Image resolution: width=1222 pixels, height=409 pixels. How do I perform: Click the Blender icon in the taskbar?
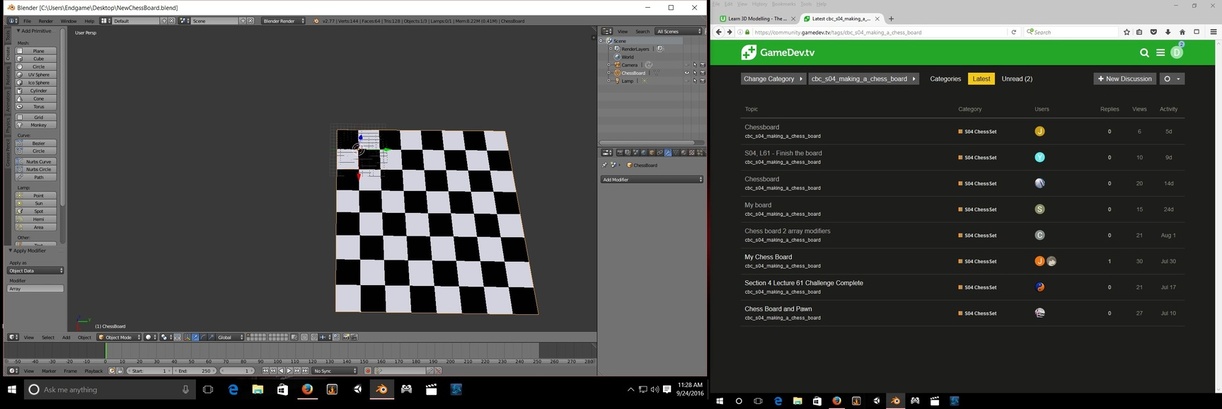pos(380,389)
